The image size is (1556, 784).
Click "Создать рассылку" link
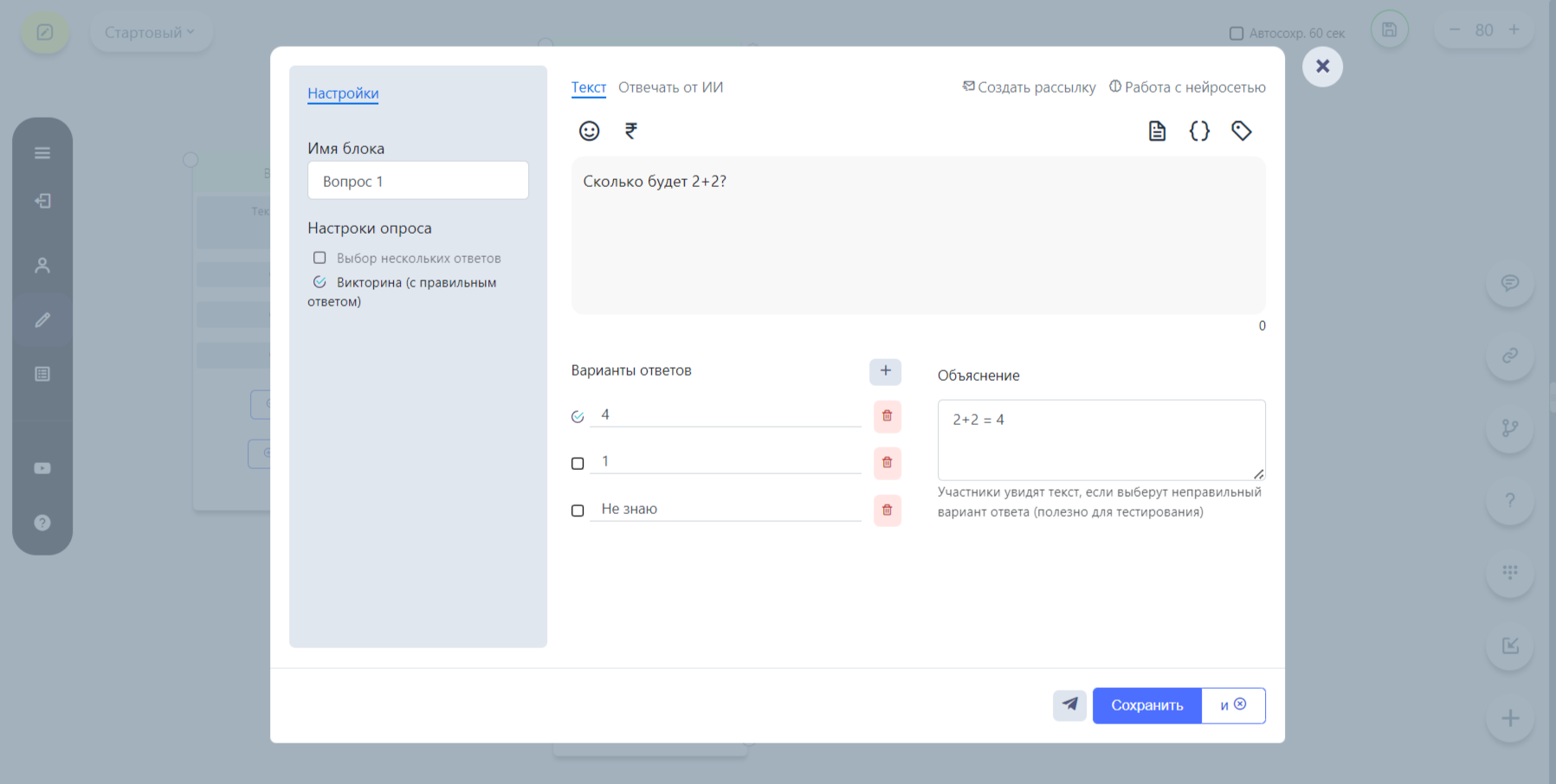pos(1029,87)
